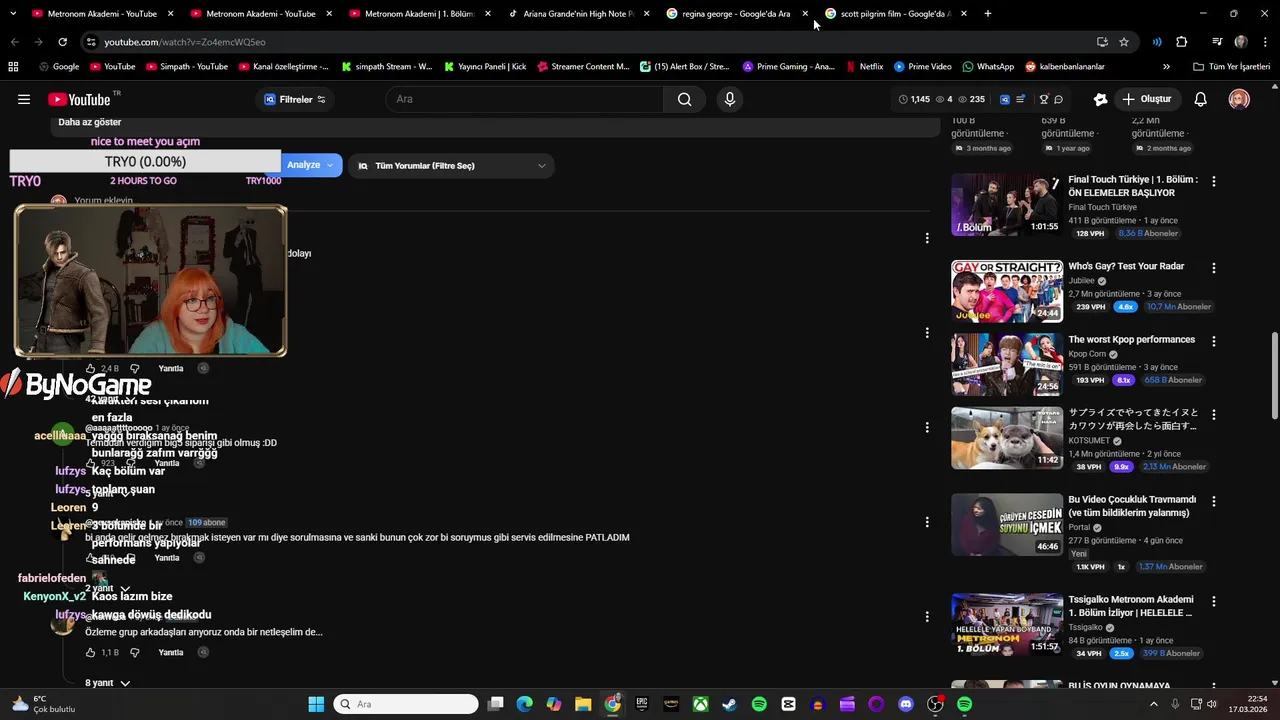Switch to scott pilgrim film Google tab
Image resolution: width=1280 pixels, height=720 pixels.
point(895,14)
